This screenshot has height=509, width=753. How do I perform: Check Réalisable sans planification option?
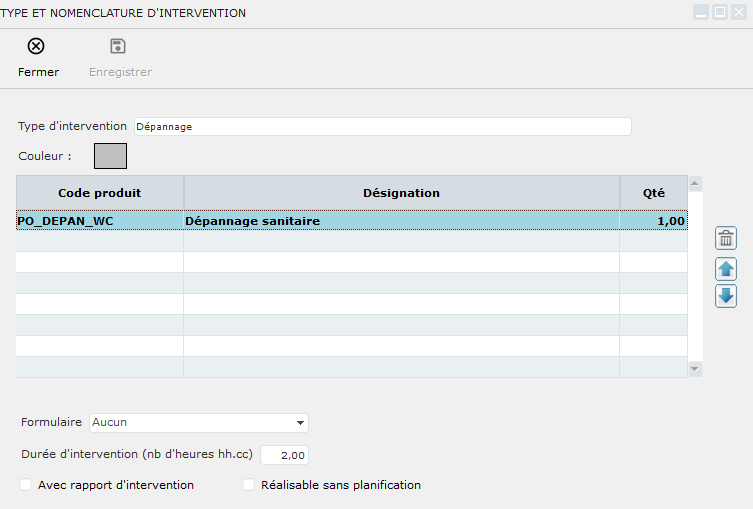248,485
